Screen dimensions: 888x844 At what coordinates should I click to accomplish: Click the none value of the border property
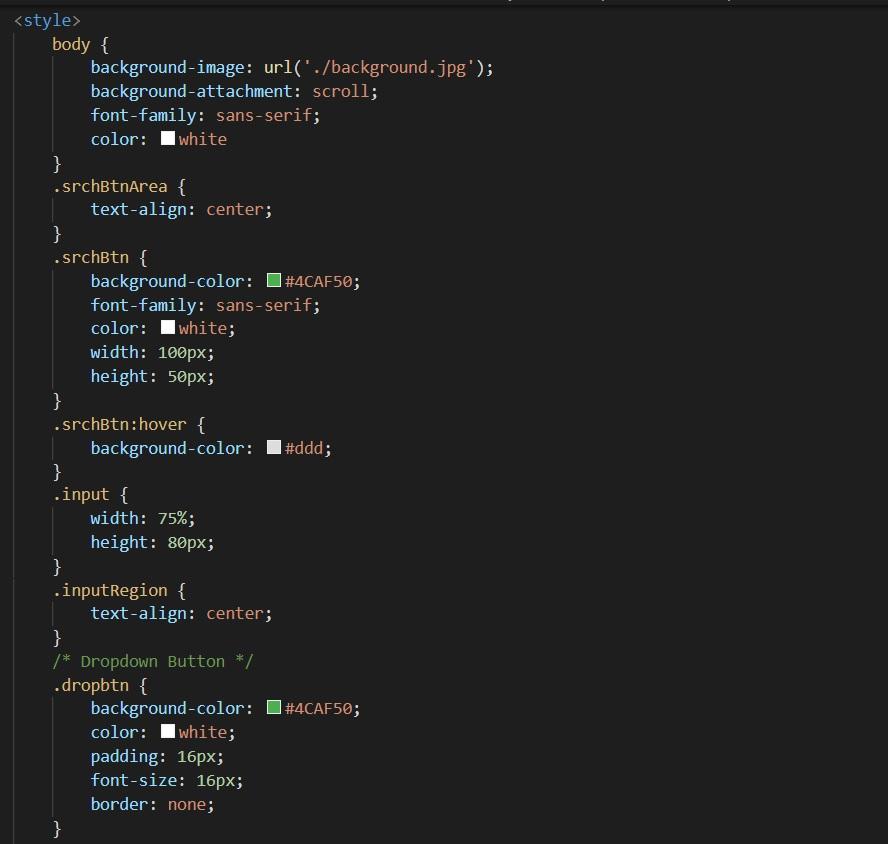(x=186, y=804)
